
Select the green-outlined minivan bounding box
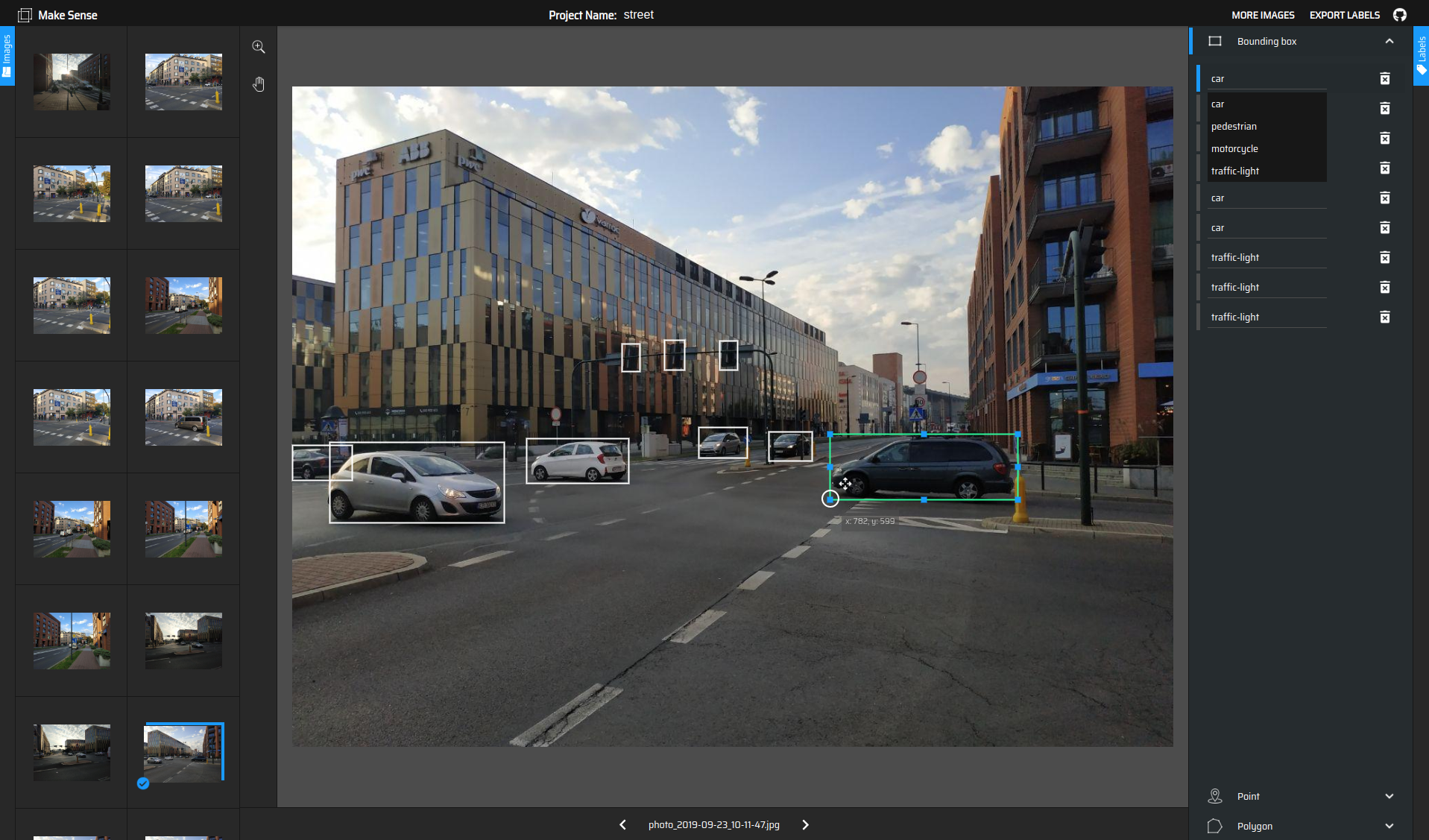click(924, 467)
